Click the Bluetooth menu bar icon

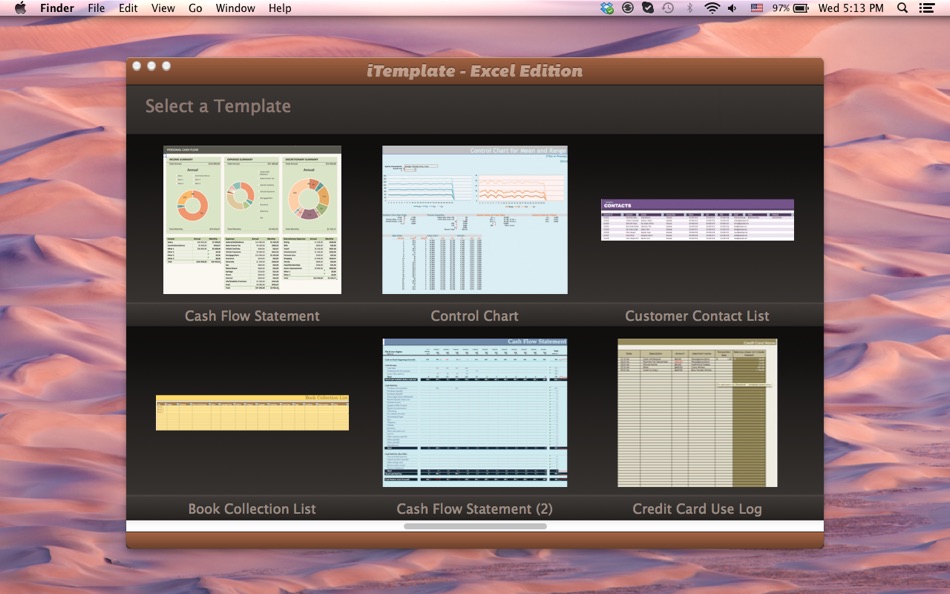[x=689, y=8]
